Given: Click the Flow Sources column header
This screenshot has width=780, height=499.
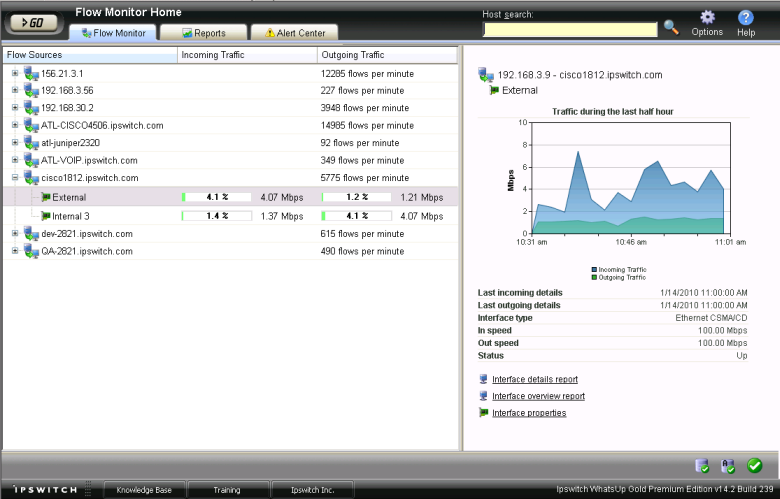Looking at the screenshot, I should [90, 55].
